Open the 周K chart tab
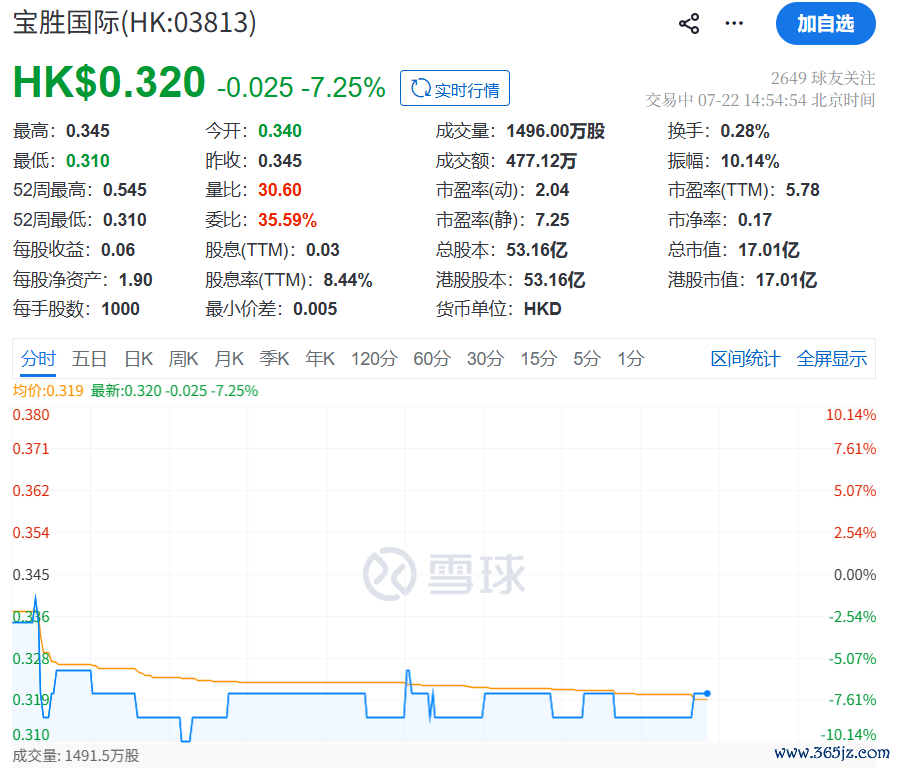Image resolution: width=897 pixels, height=768 pixels. point(183,359)
